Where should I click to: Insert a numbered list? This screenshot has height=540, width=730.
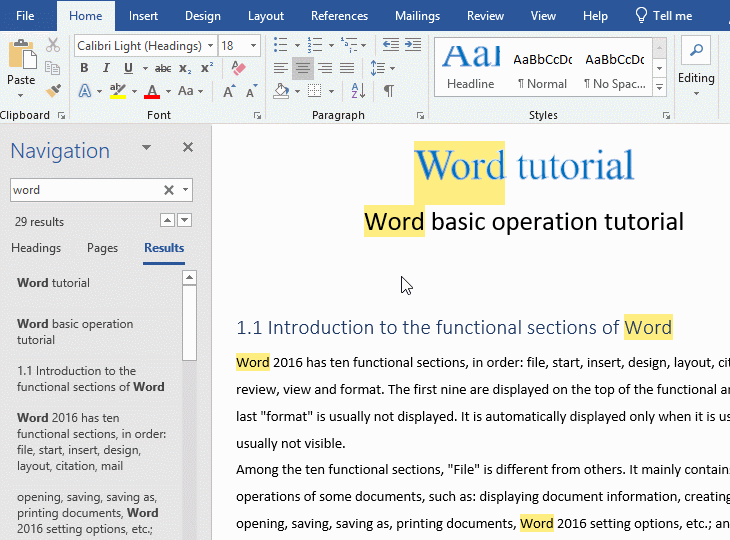[315, 45]
